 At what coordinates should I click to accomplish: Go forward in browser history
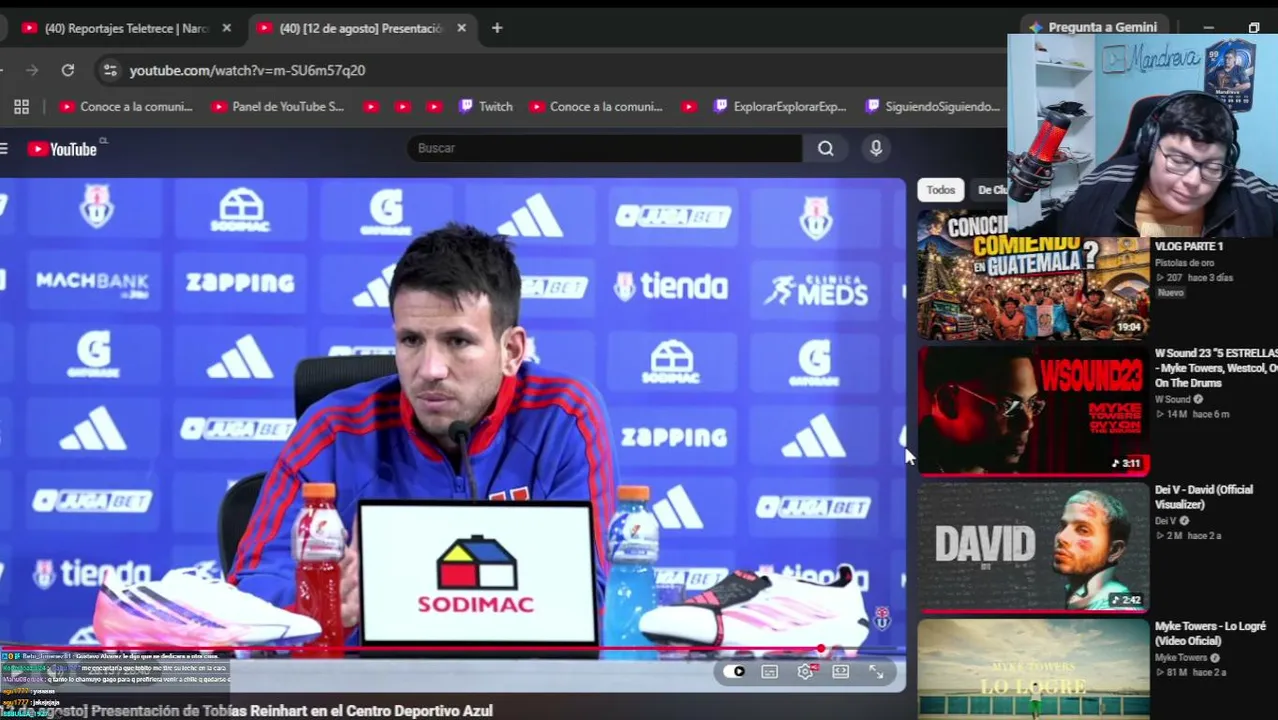32,70
